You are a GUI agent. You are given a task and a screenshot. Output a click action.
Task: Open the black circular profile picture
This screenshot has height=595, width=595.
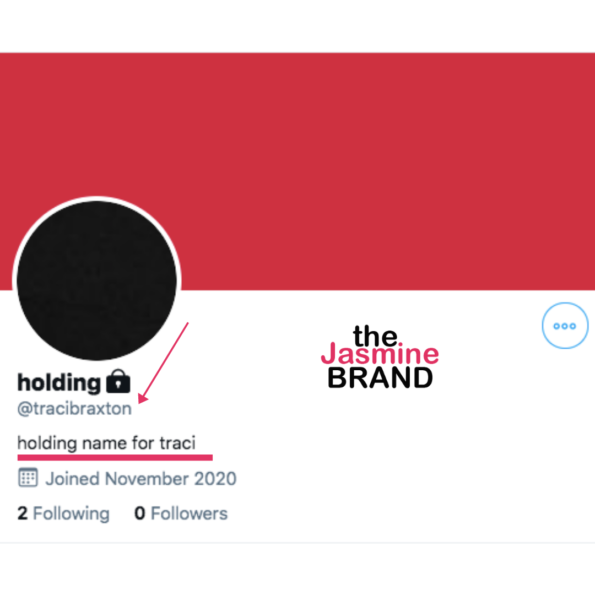coord(97,280)
